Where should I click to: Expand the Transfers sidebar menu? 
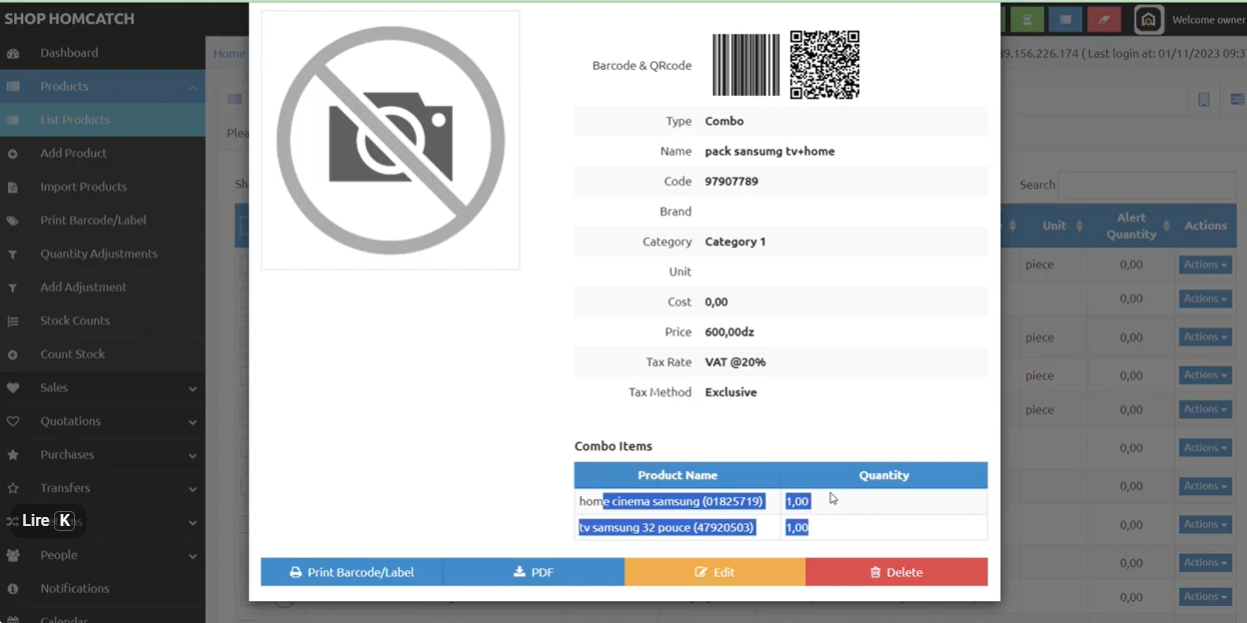click(x=192, y=489)
